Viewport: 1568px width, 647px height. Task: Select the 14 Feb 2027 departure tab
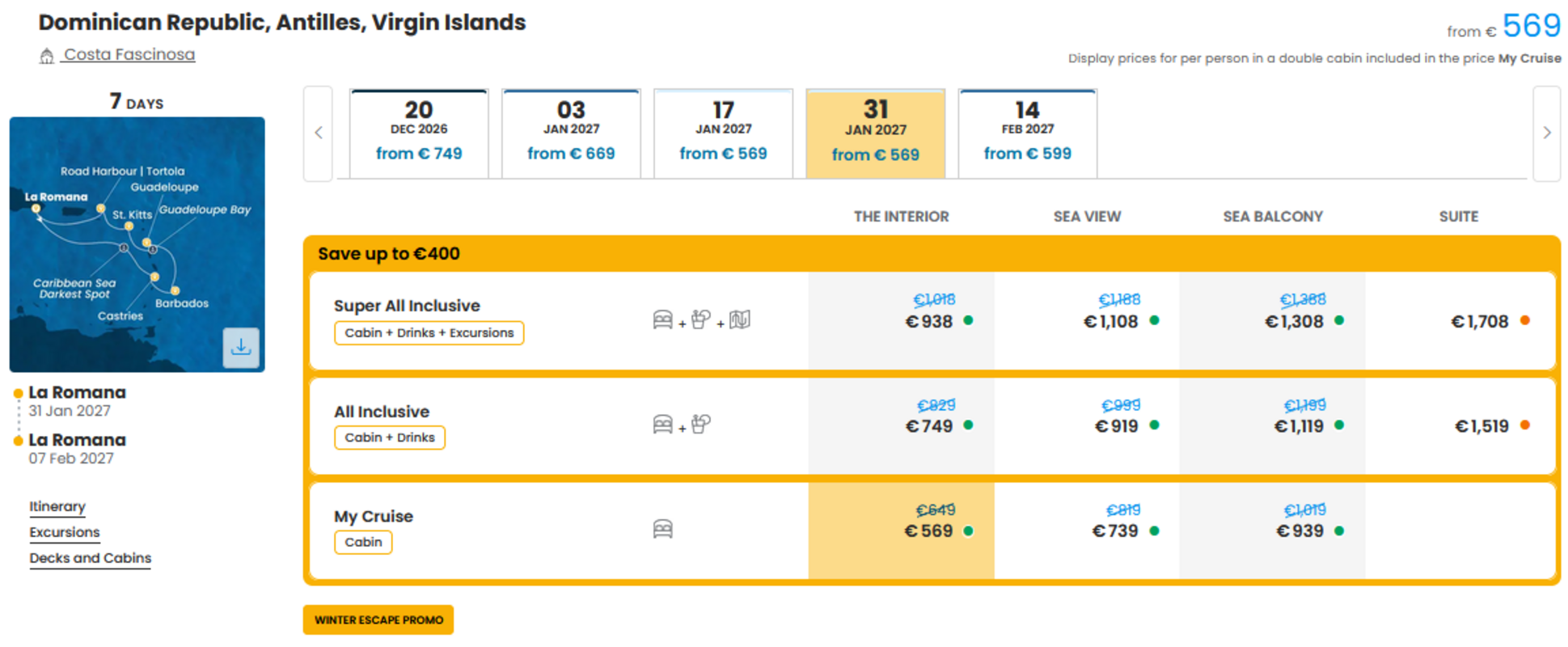[1027, 133]
